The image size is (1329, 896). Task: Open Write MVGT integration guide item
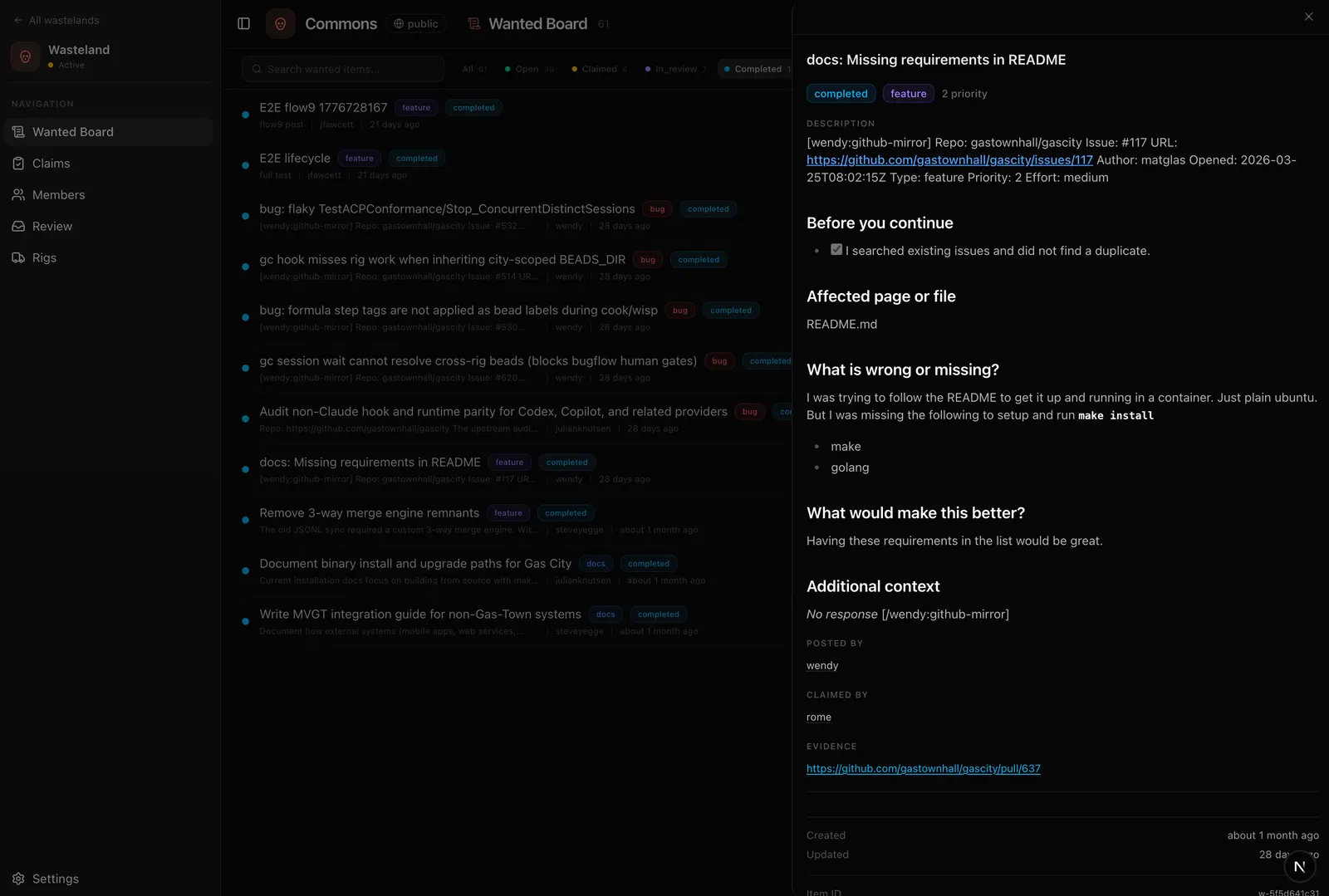click(x=420, y=614)
